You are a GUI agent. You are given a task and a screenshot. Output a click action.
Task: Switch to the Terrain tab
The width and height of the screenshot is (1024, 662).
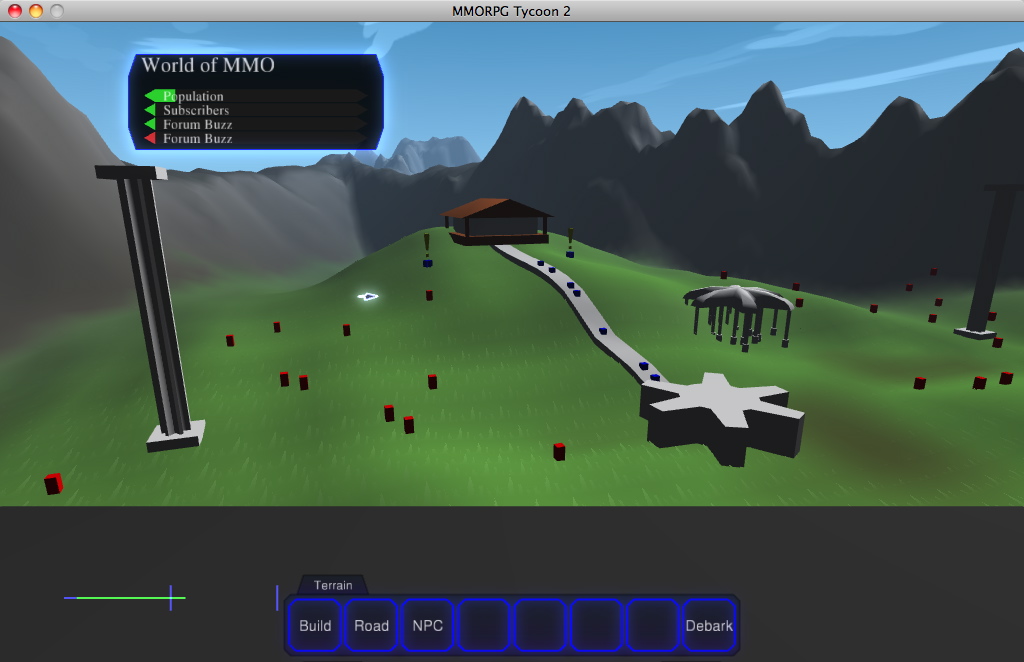click(x=333, y=585)
